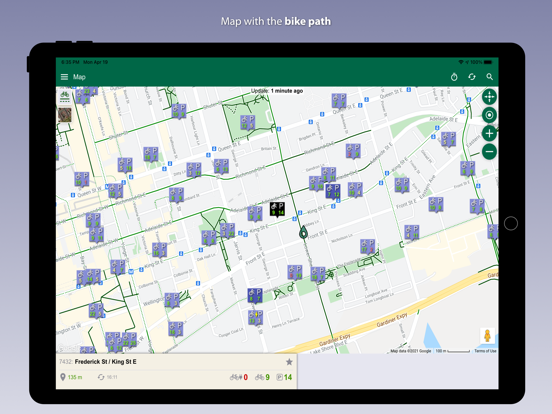Tap the four-arrow pan map button
Image resolution: width=552 pixels, height=414 pixels.
pyautogui.click(x=489, y=96)
